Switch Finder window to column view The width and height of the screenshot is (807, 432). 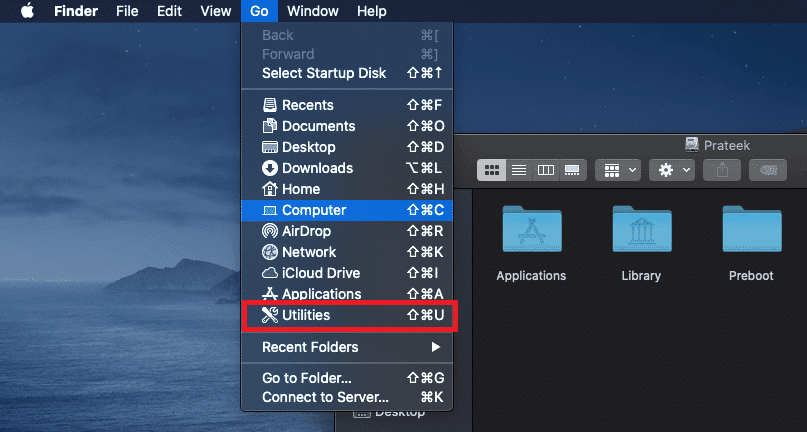coord(546,170)
